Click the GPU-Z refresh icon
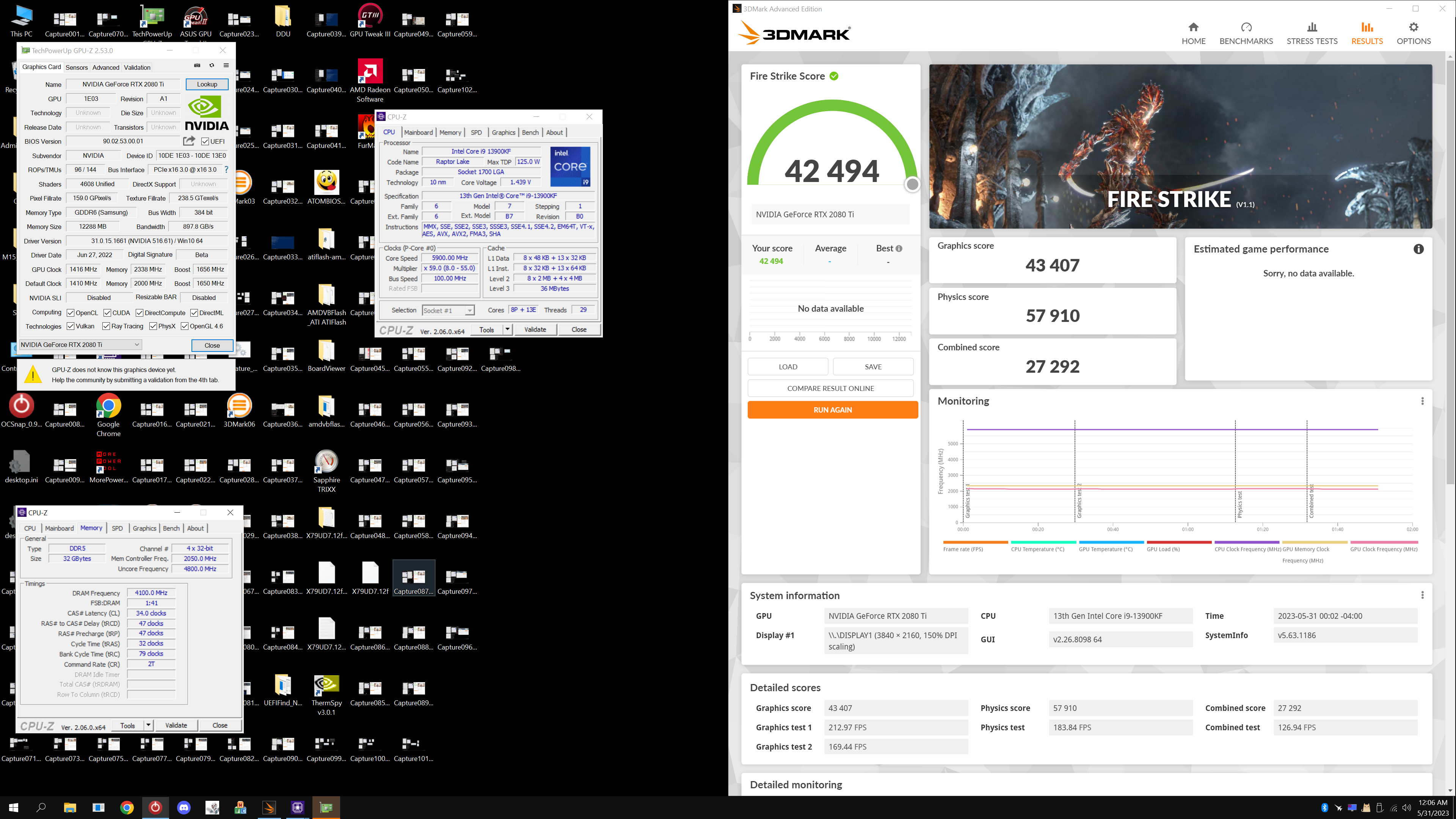This screenshot has height=819, width=1456. (212, 66)
